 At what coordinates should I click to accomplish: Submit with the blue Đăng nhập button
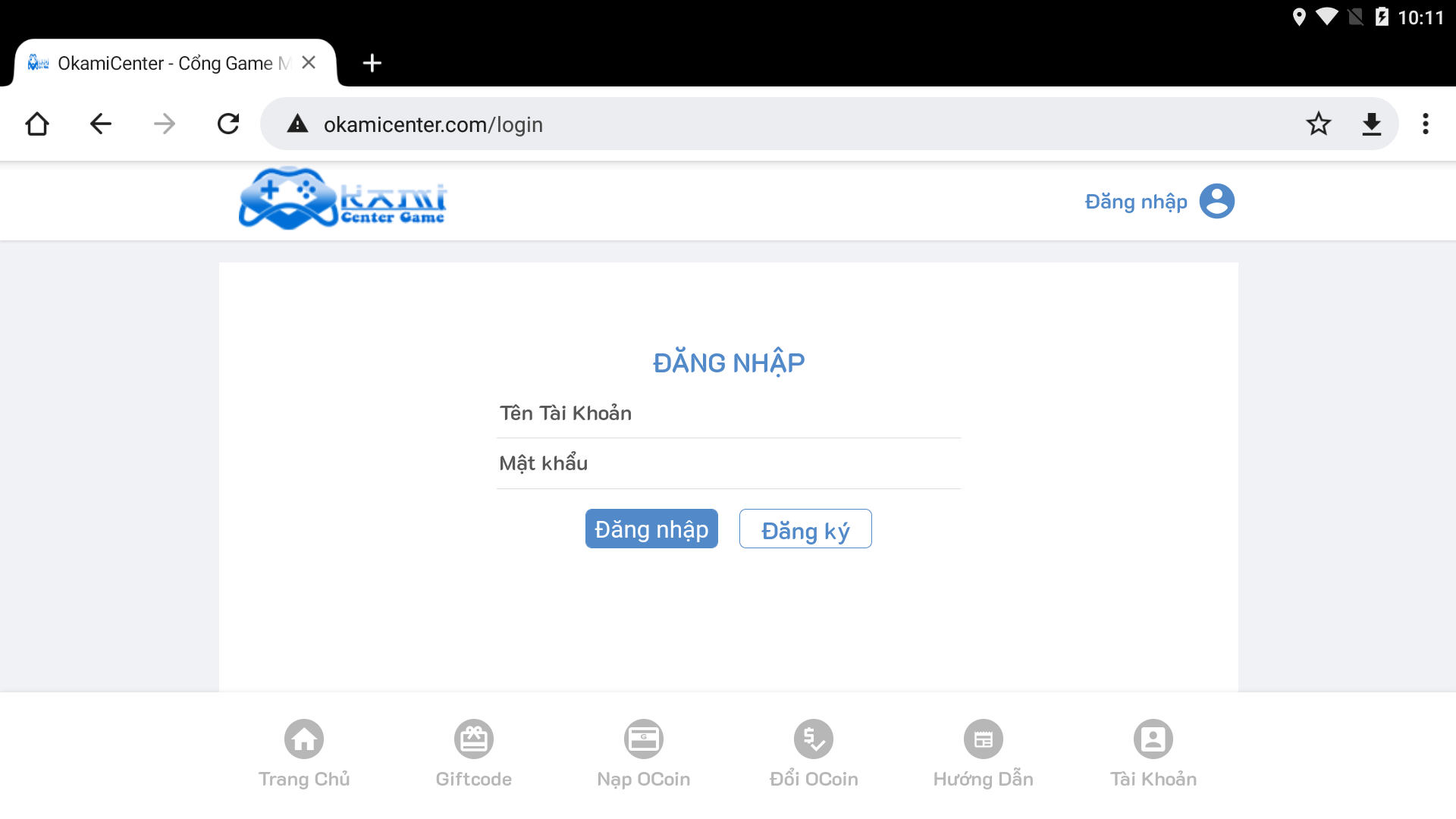click(x=651, y=529)
